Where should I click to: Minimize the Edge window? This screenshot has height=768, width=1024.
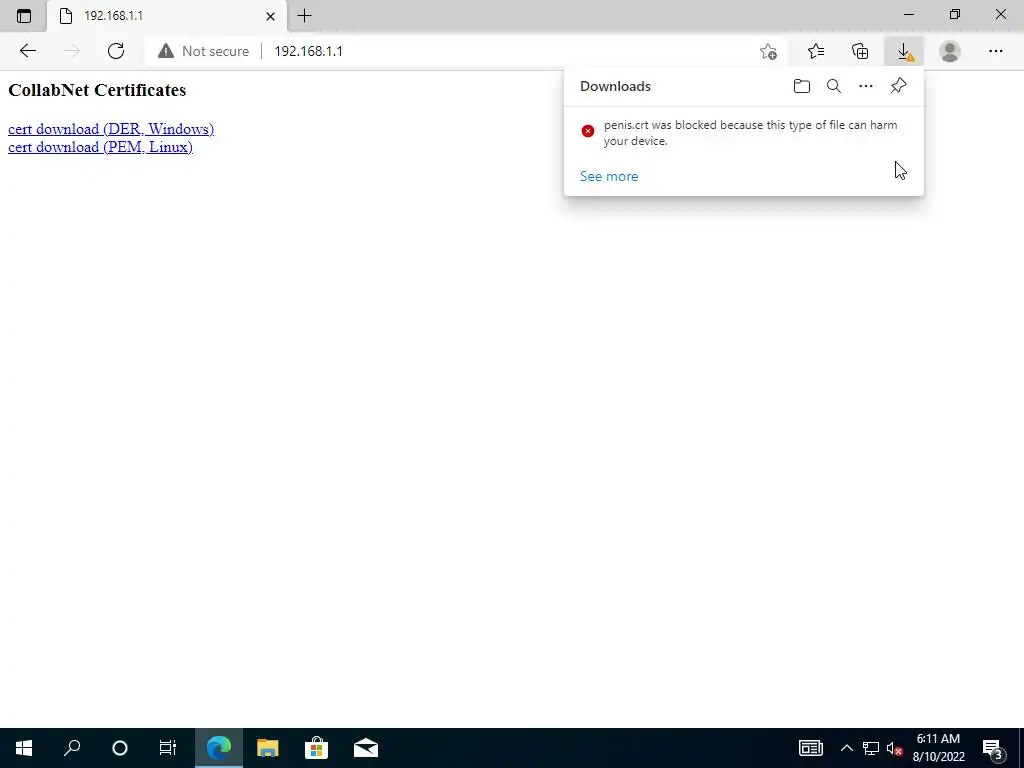tap(909, 14)
